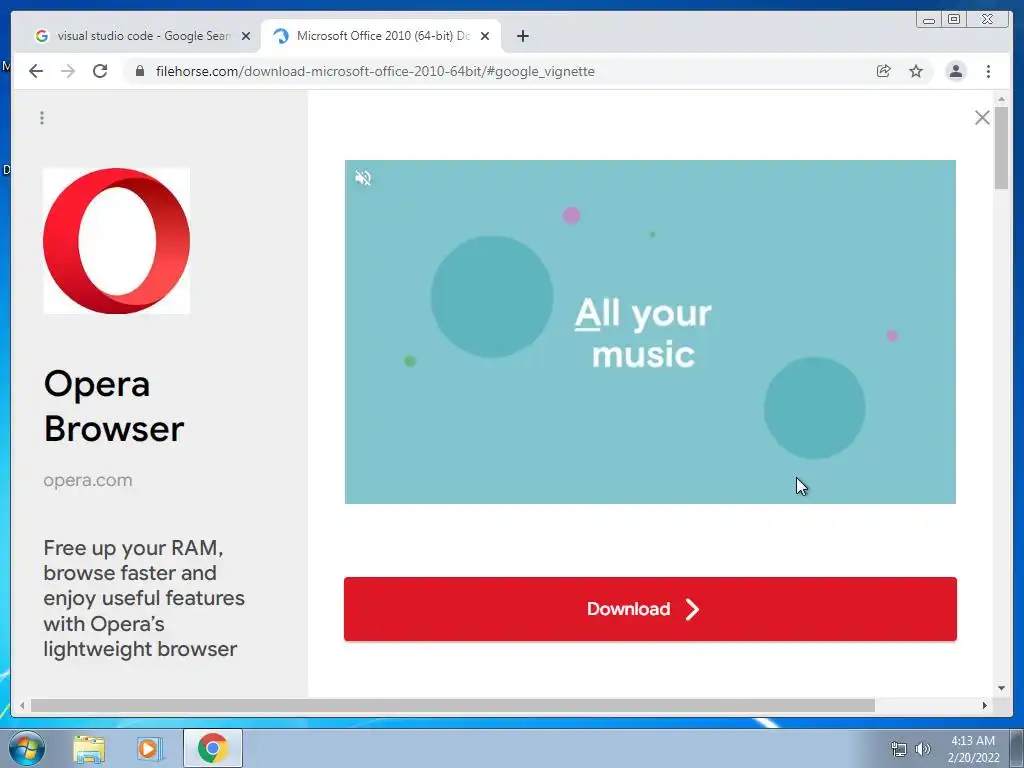The image size is (1024, 768).
Task: View site info via padlock icon
Action: click(x=140, y=71)
